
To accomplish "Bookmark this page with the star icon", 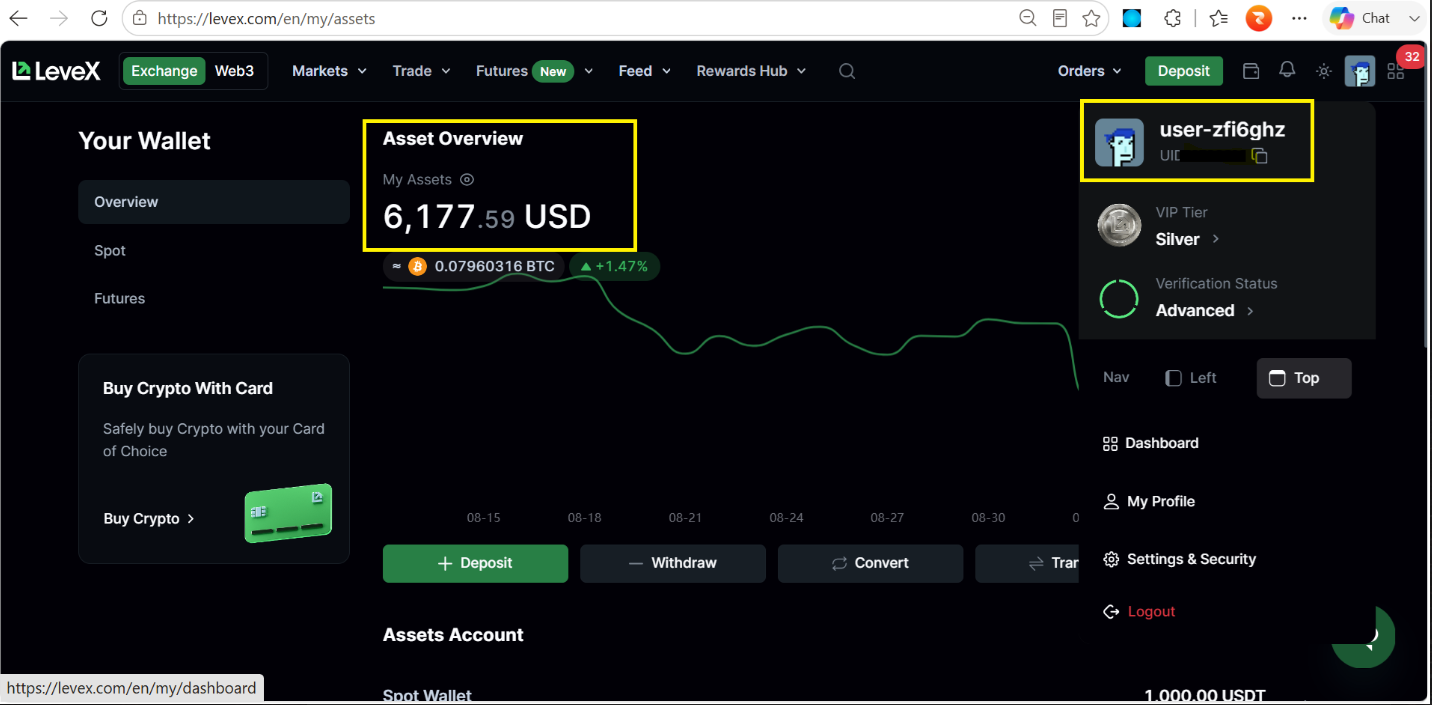I will click(x=1091, y=18).
